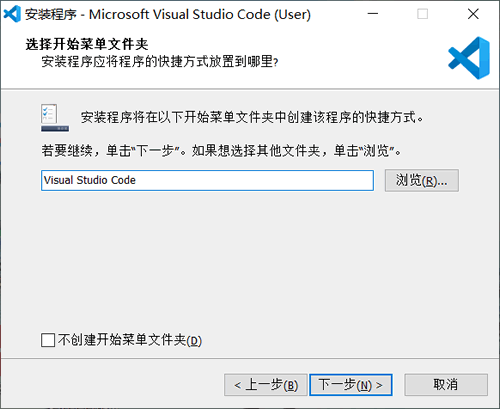Open folder browser via 浏览(R)... button
Viewport: 500px width, 409px height.
tap(422, 180)
